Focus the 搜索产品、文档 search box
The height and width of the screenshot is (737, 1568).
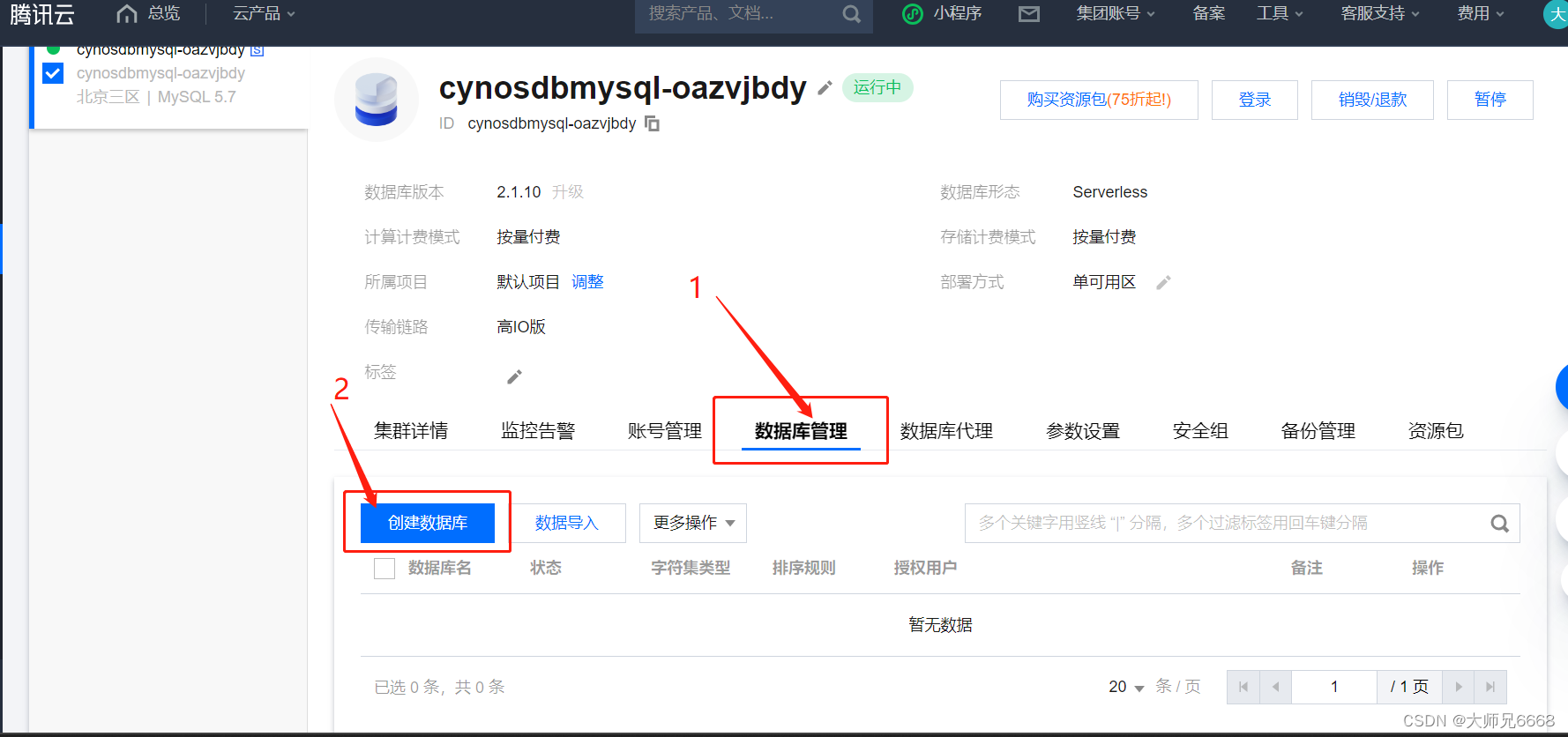(x=739, y=14)
